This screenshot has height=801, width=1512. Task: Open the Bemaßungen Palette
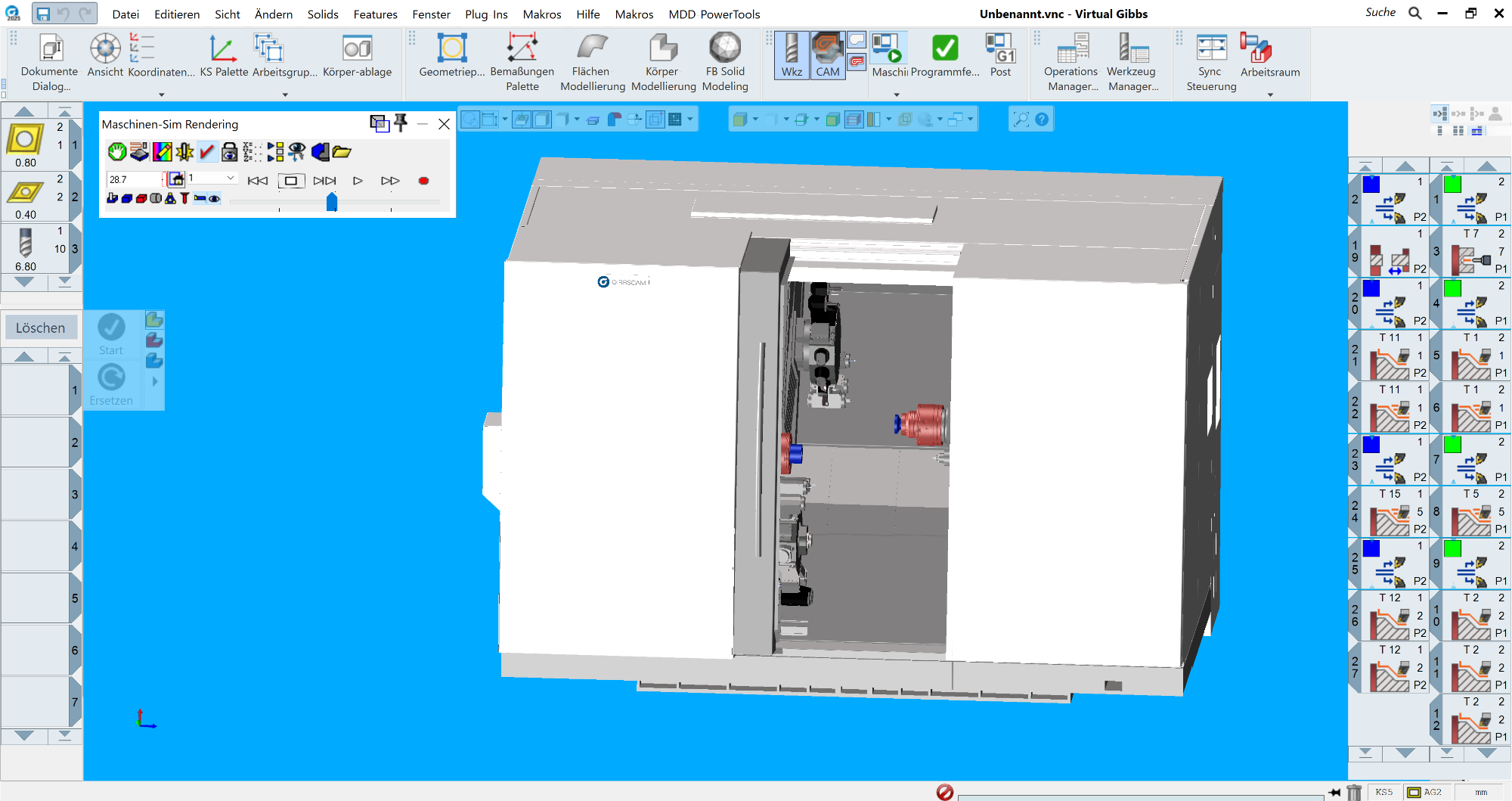pos(522,63)
